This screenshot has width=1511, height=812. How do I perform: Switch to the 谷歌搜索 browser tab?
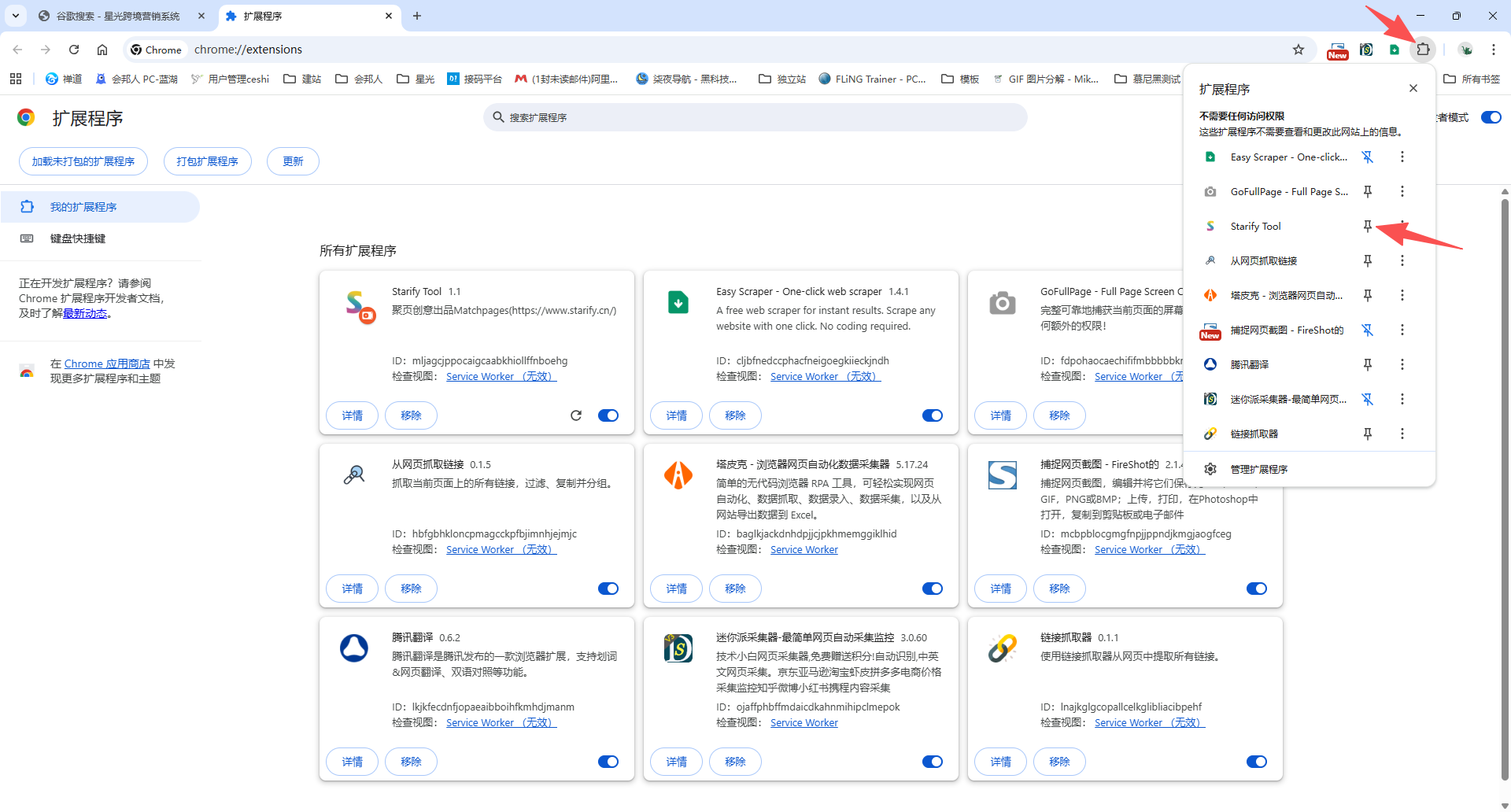118,16
